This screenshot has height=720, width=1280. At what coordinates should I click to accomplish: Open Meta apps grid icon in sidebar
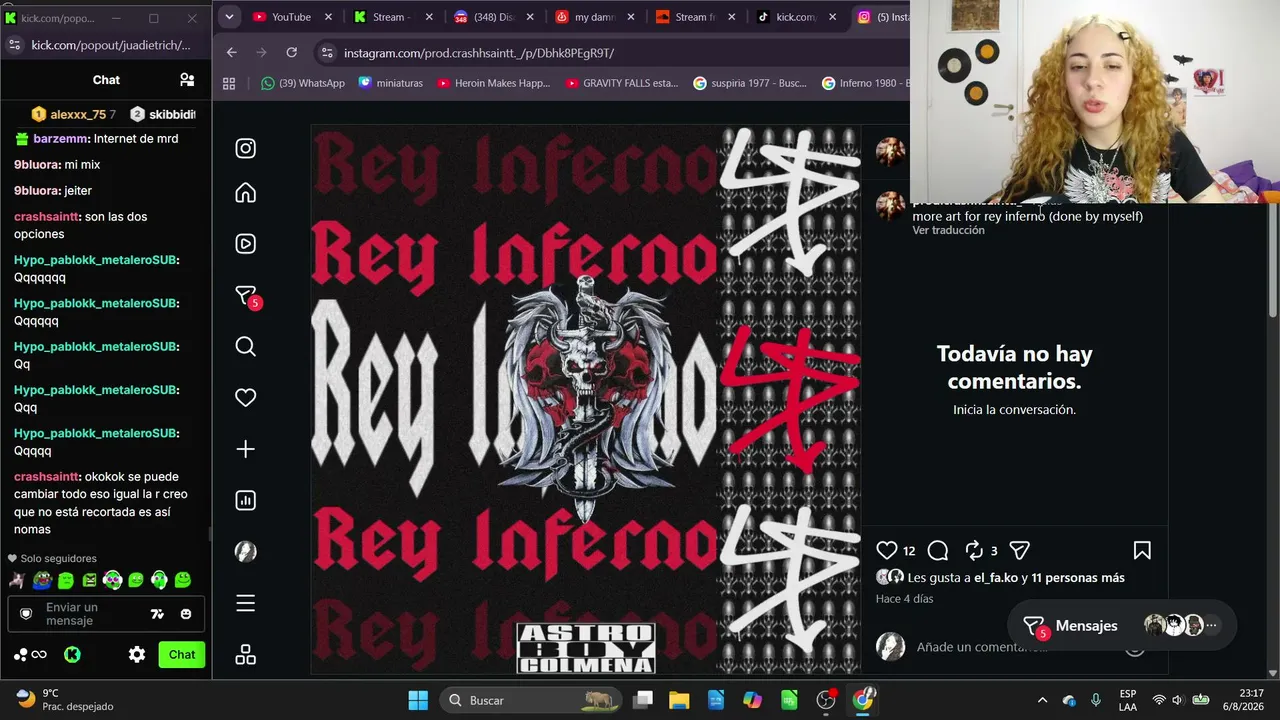pyautogui.click(x=245, y=655)
